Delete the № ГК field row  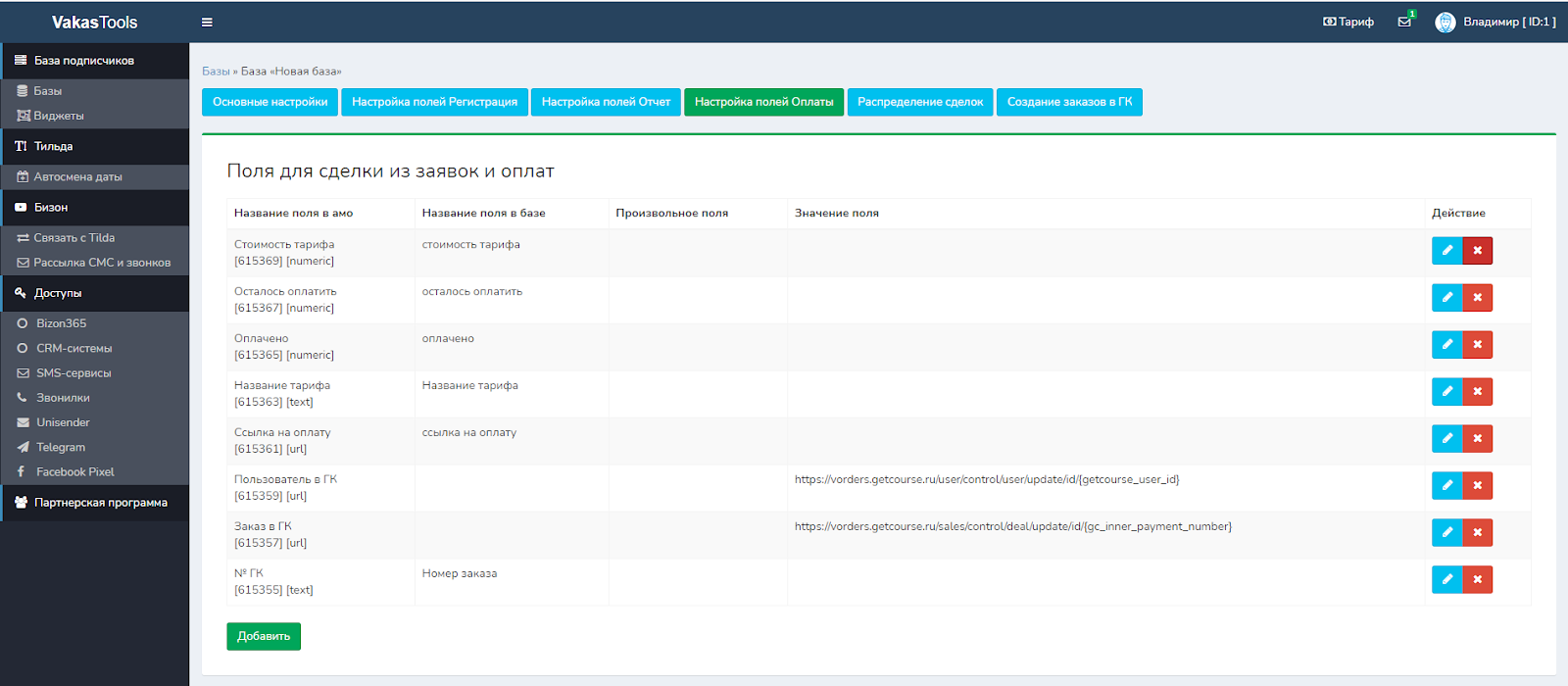tap(1477, 580)
